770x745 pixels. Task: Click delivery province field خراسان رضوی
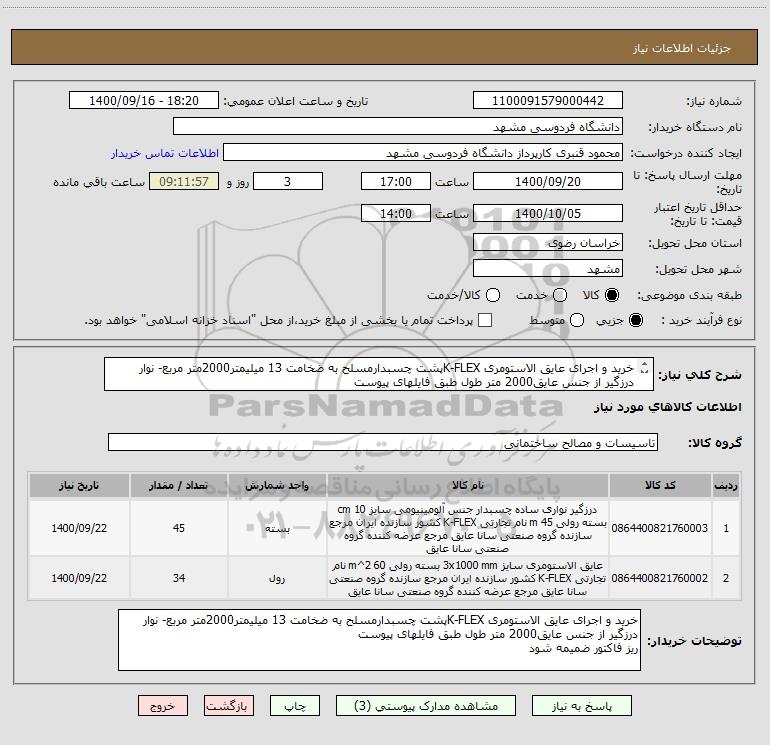548,242
